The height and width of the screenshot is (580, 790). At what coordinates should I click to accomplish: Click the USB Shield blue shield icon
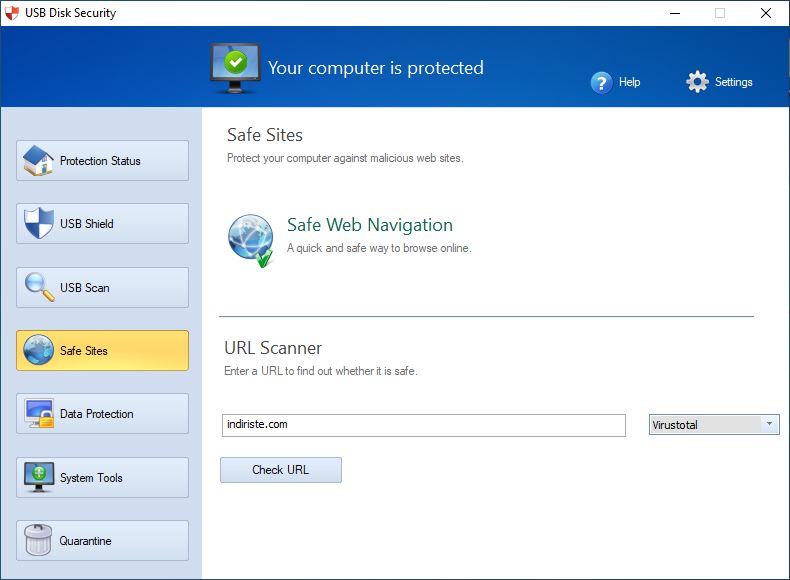tap(39, 223)
